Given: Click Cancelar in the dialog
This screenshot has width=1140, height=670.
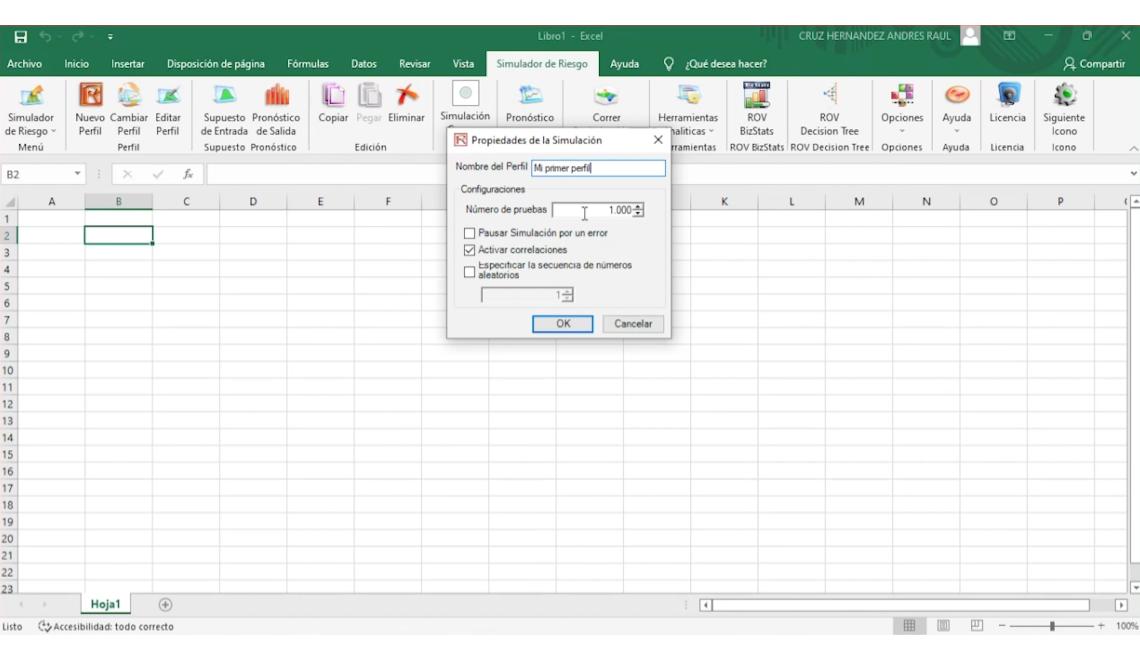Looking at the screenshot, I should [x=633, y=324].
